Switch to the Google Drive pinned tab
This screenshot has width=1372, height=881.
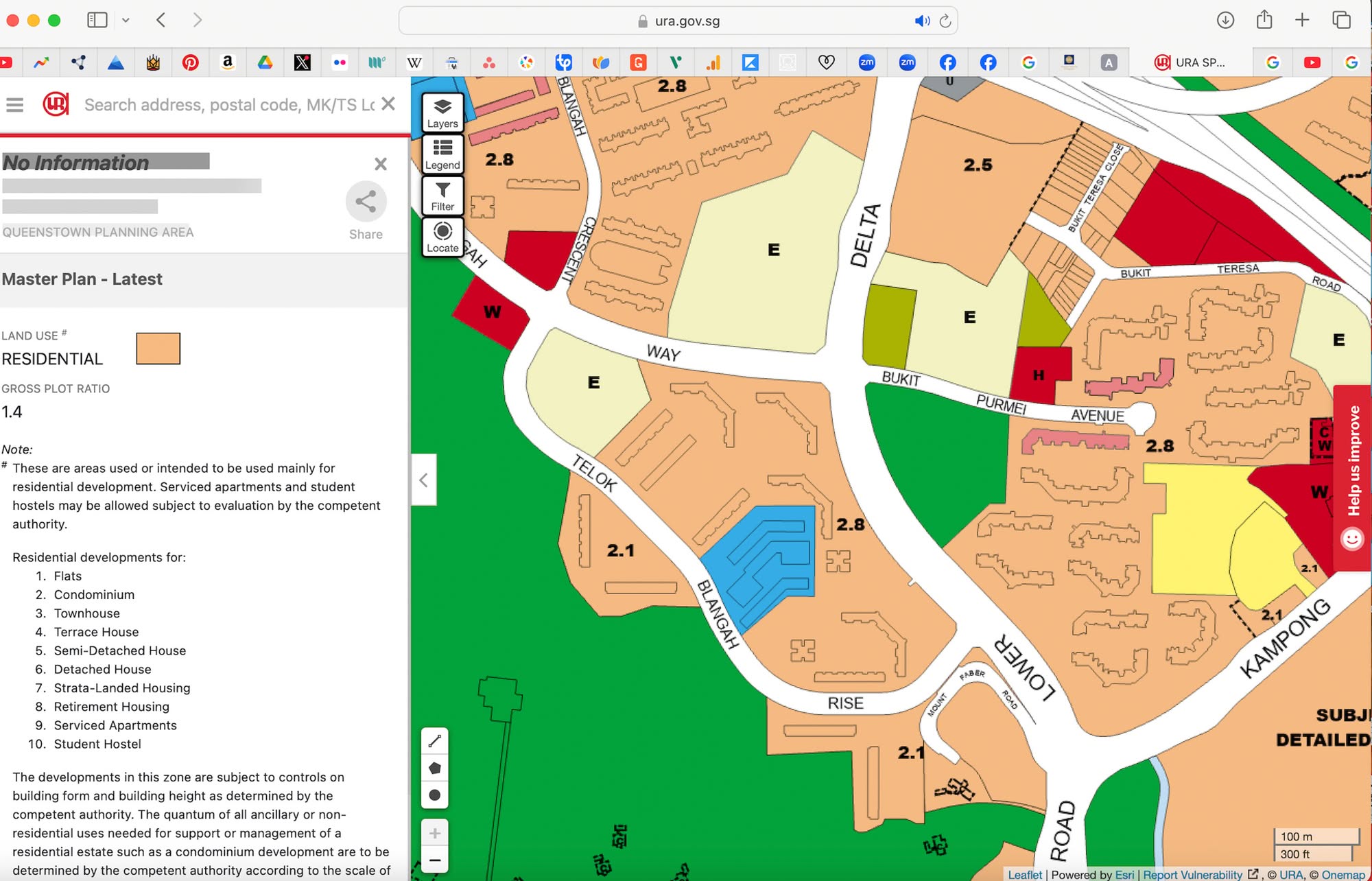tap(265, 62)
